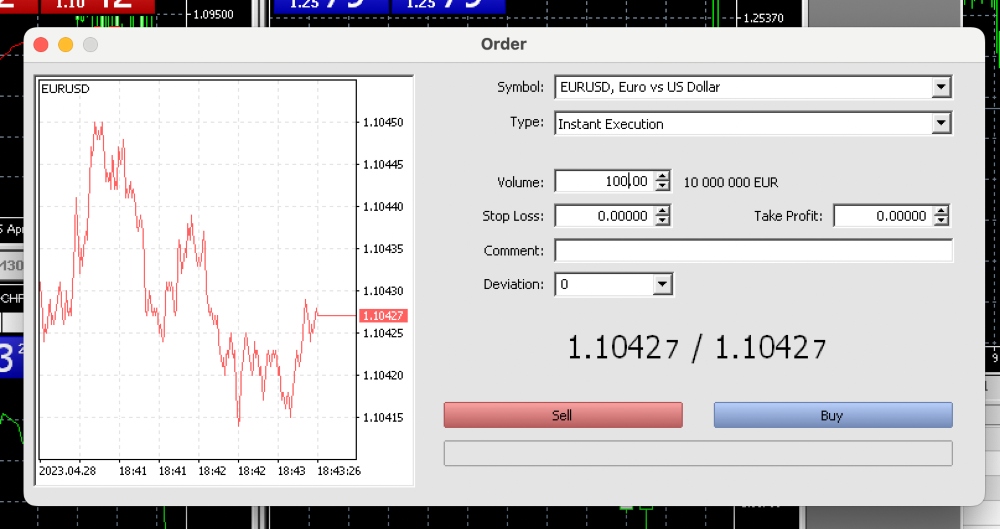Click the 18:43:26 time axis label
This screenshot has height=529, width=1000.
click(x=339, y=471)
